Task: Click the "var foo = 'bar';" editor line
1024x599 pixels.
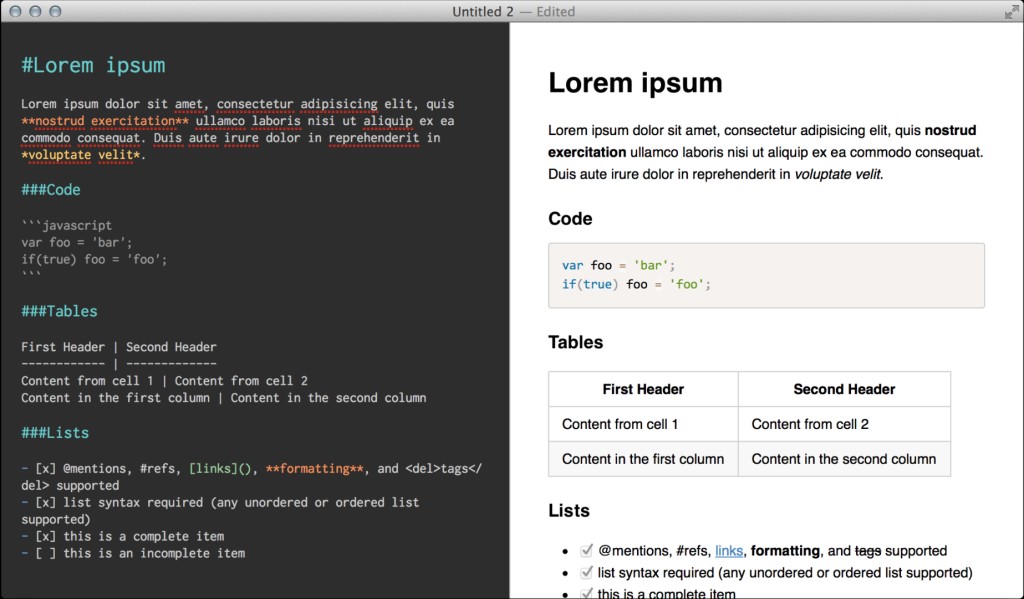Action: coord(76,242)
